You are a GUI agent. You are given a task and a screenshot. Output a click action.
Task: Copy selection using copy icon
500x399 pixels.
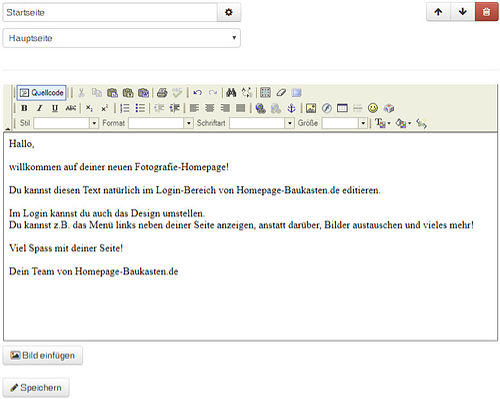click(97, 93)
